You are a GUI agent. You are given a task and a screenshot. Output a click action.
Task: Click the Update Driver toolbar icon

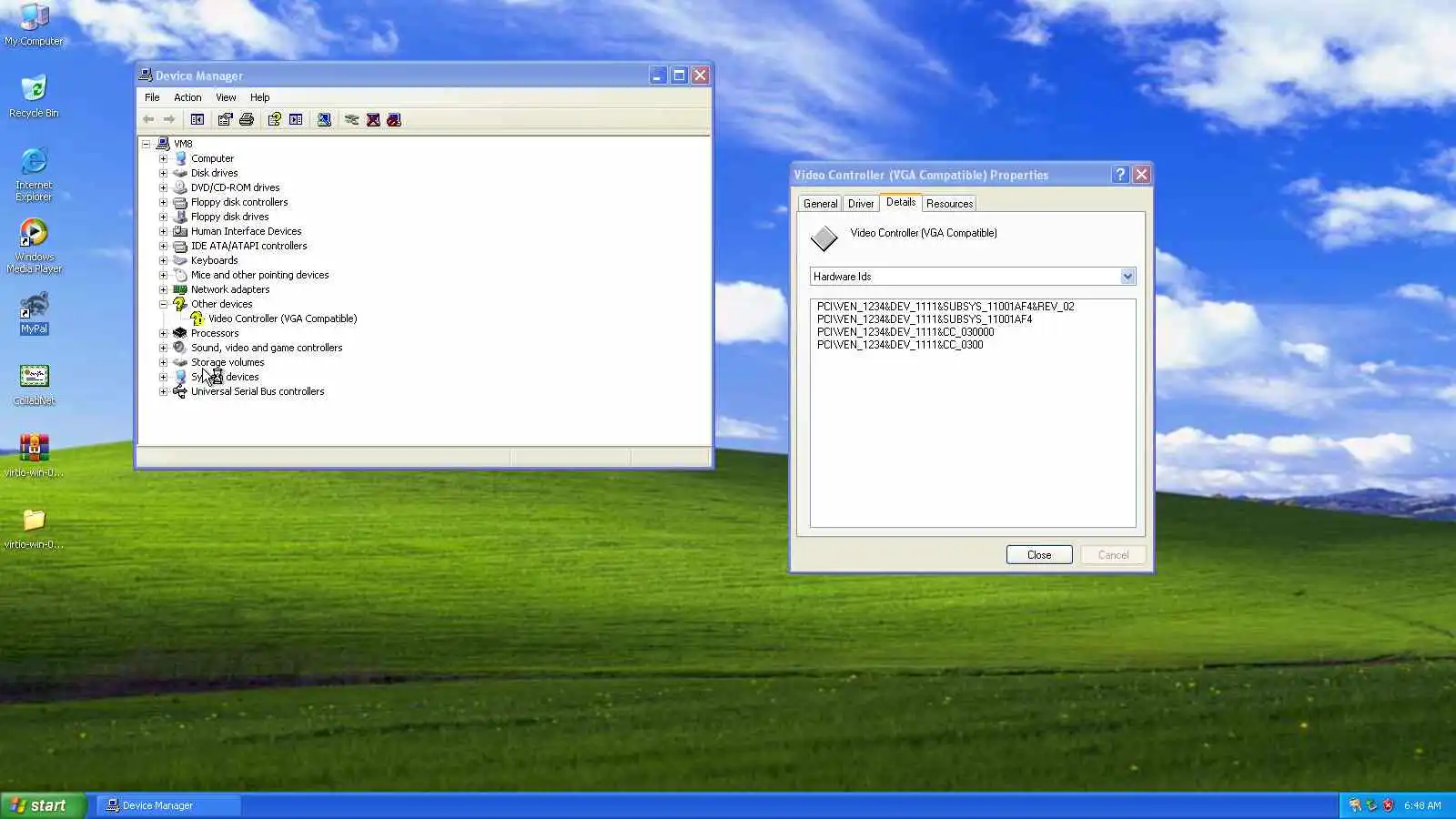[x=351, y=119]
